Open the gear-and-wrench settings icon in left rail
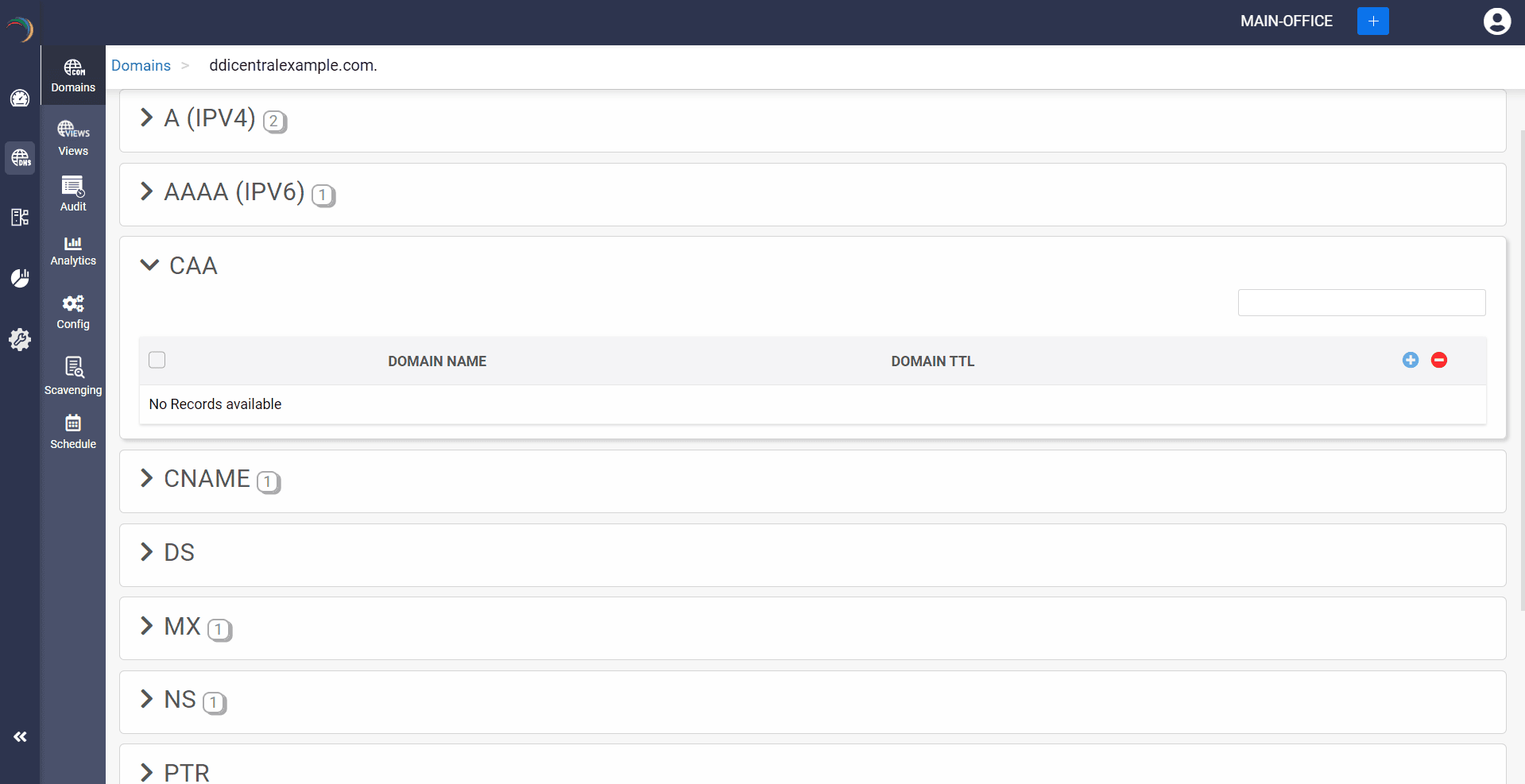 (x=20, y=340)
